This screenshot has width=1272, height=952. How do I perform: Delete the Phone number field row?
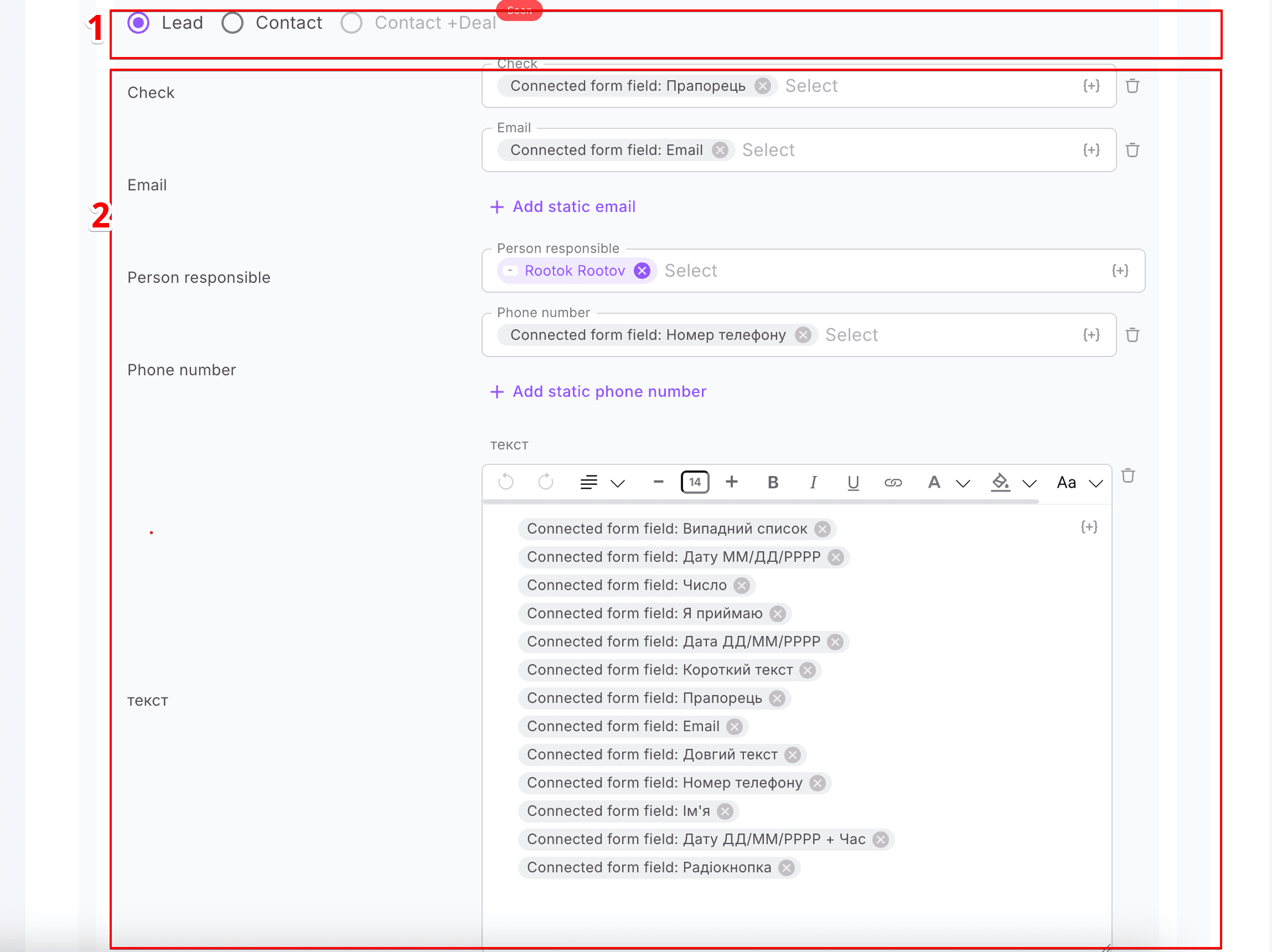1133,335
